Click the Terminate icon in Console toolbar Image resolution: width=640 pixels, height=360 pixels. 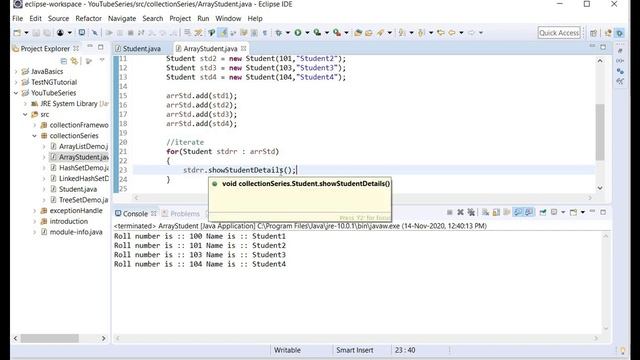[x=449, y=212]
